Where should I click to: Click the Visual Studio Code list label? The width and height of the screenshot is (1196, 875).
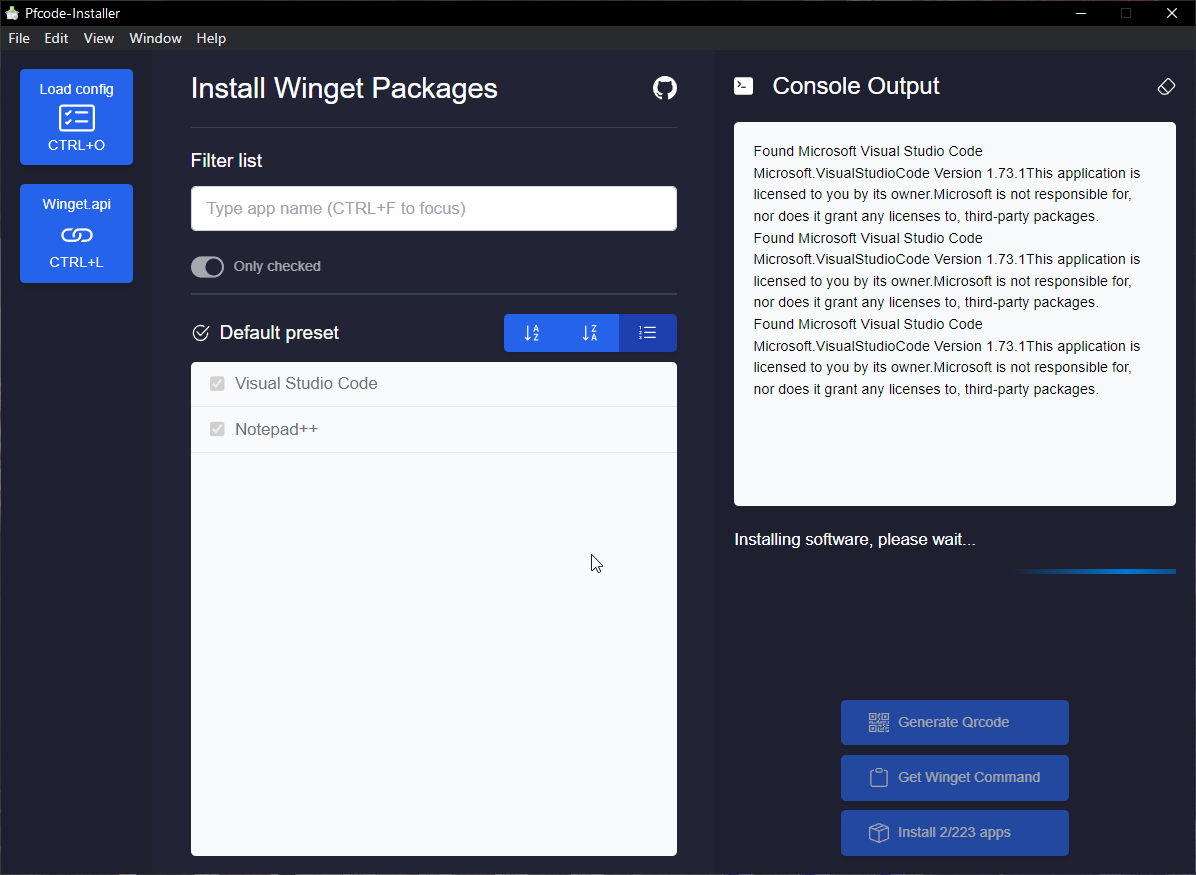pyautogui.click(x=306, y=383)
